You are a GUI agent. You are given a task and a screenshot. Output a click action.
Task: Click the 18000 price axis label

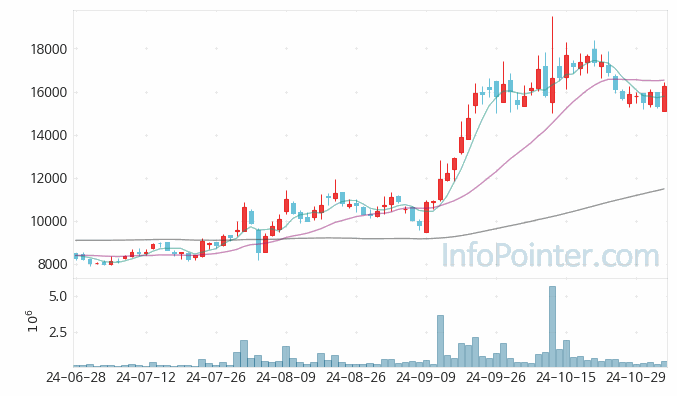coord(49,49)
